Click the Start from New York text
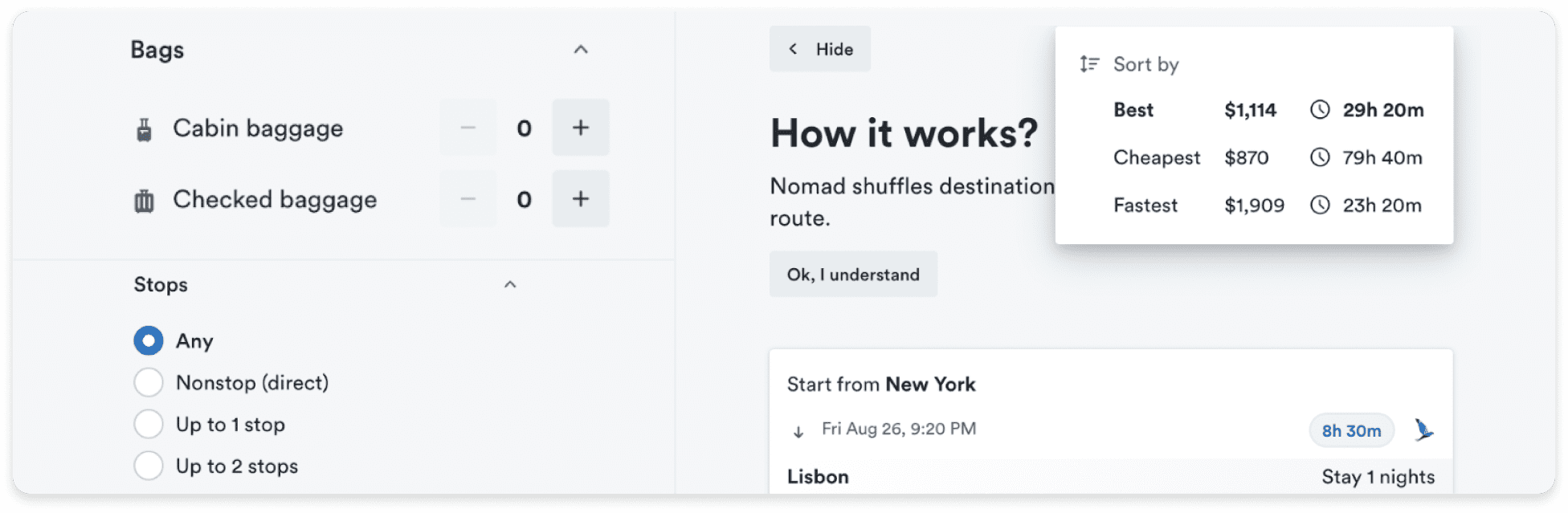Viewport: 1568px width, 513px height. [881, 385]
